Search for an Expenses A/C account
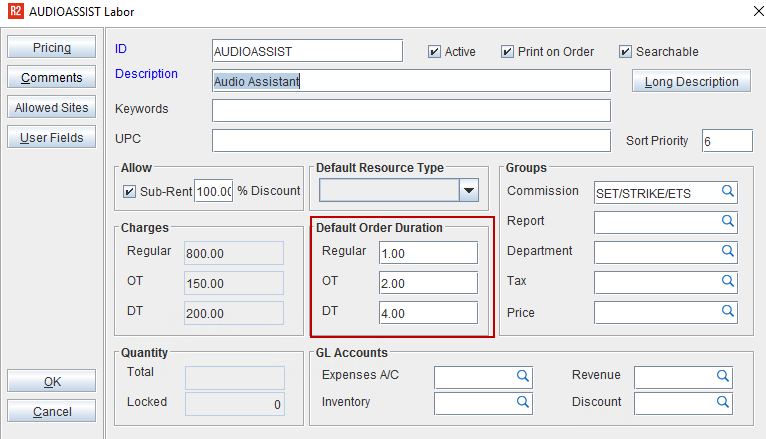Viewport: 766px width, 439px height. [x=522, y=376]
